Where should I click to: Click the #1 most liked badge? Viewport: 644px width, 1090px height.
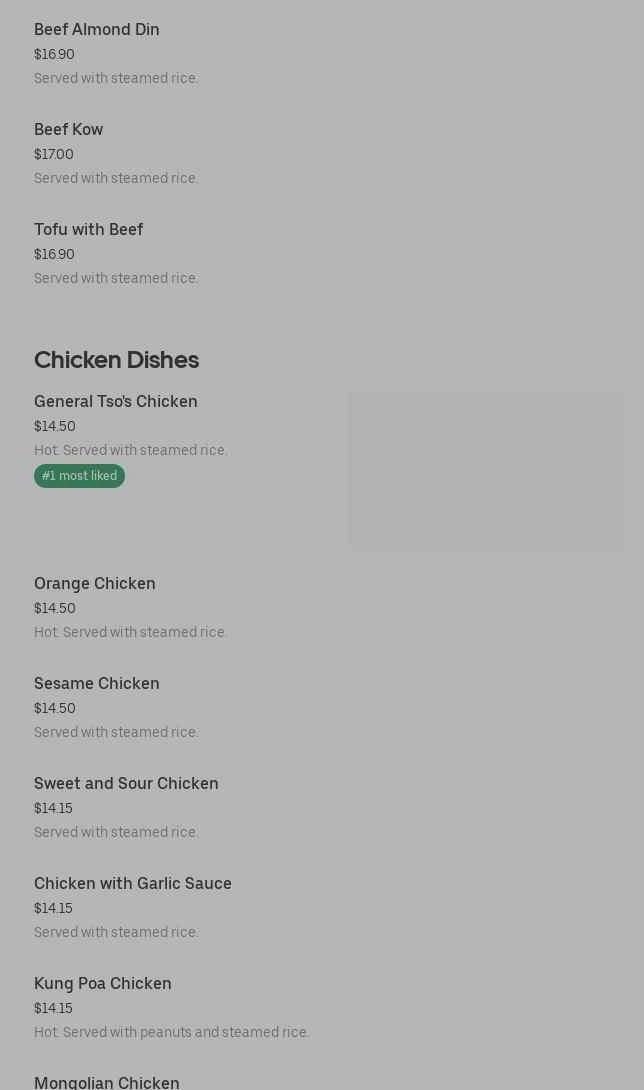point(79,476)
